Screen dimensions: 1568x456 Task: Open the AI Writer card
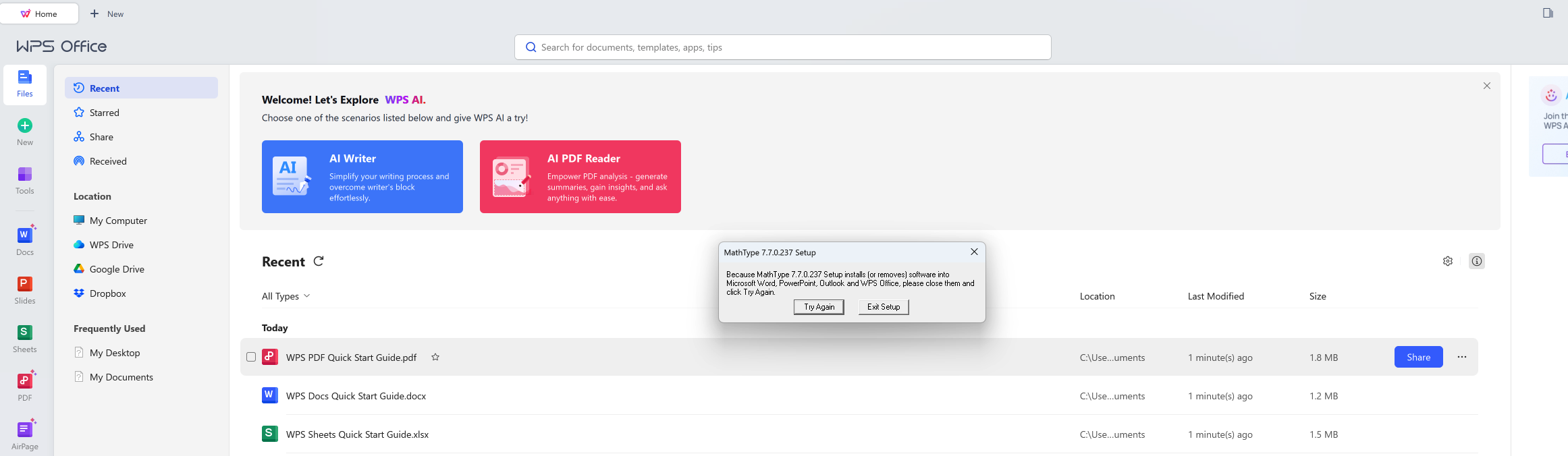click(x=362, y=177)
